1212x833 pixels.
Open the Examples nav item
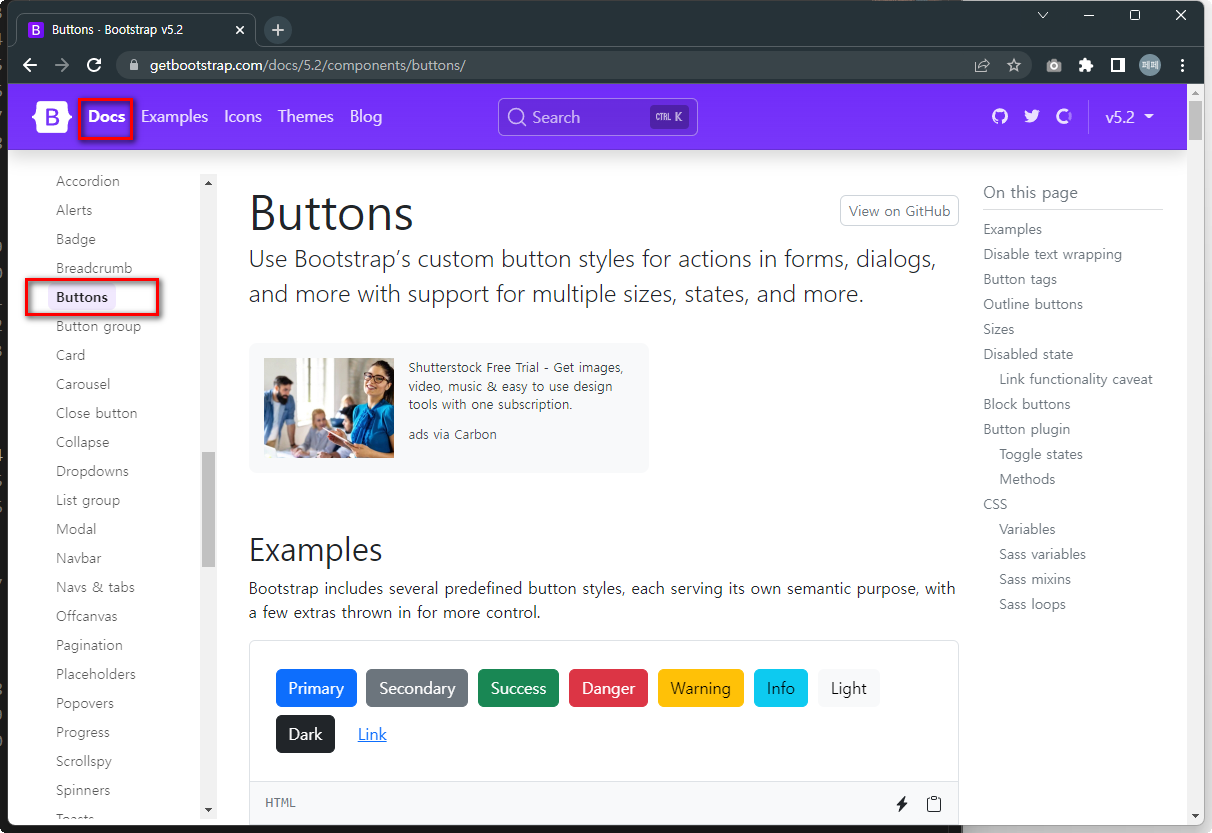coord(174,117)
